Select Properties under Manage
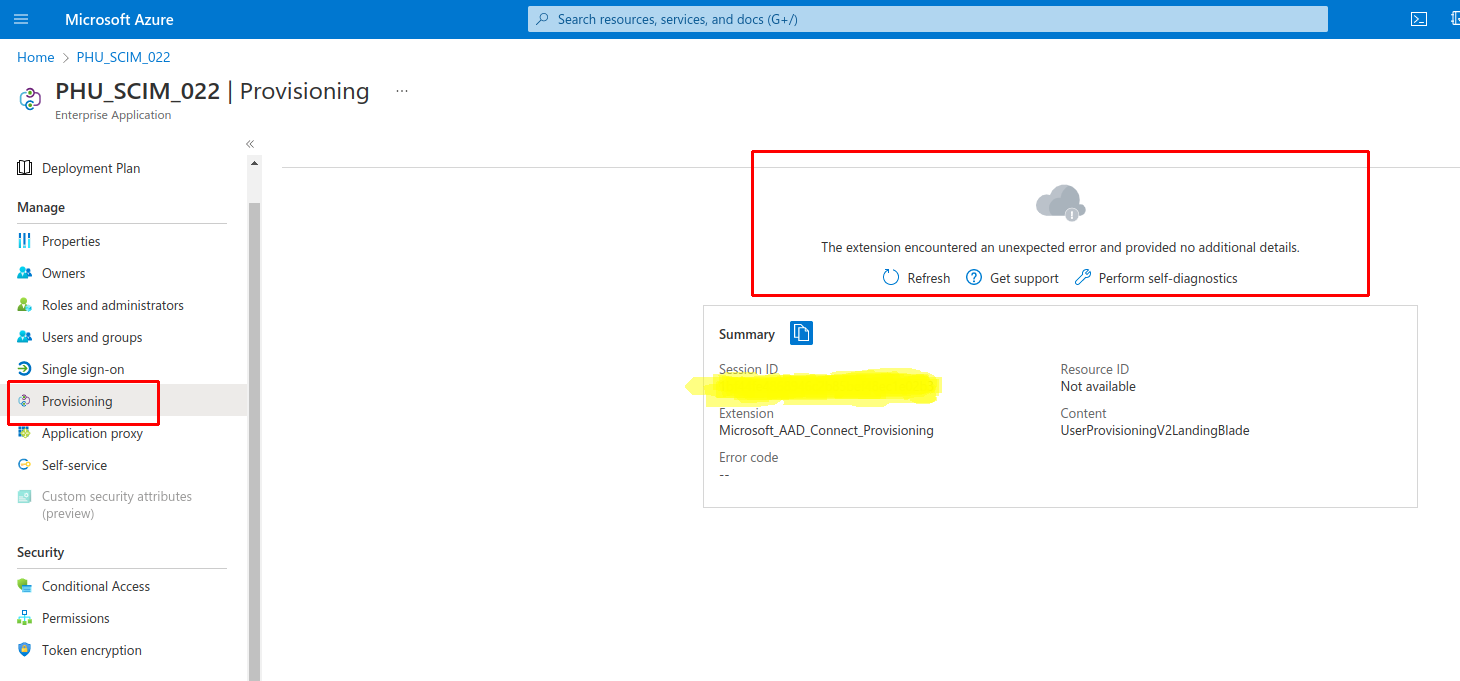 [70, 241]
